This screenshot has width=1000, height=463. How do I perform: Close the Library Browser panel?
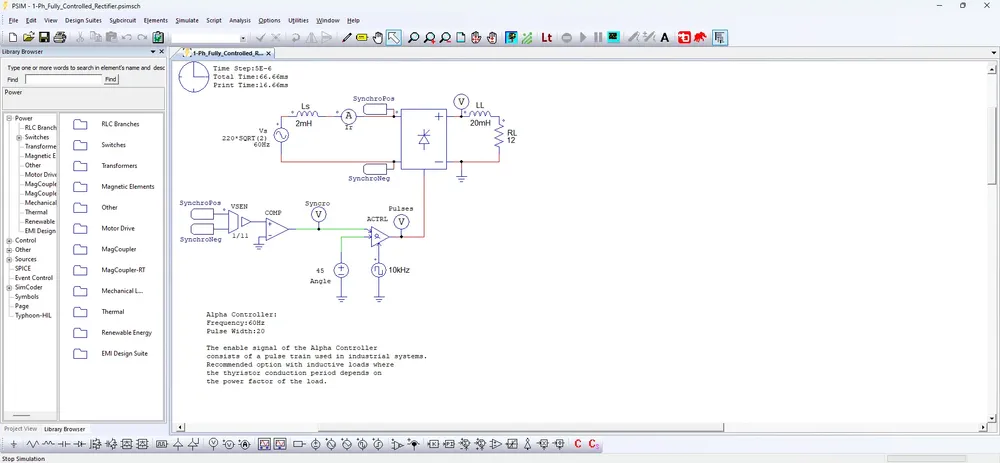pos(162,52)
